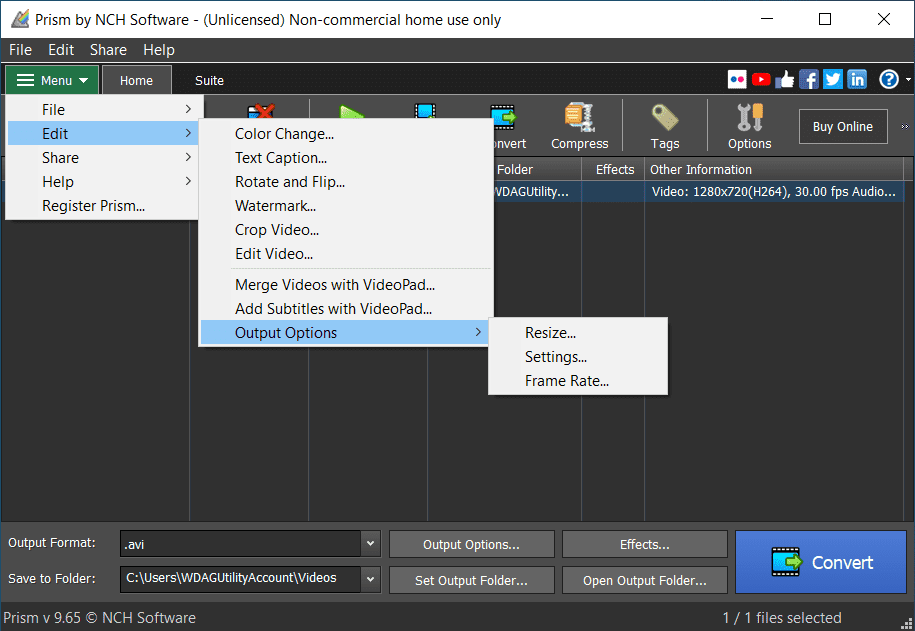Share via the Twitter icon

(x=833, y=79)
